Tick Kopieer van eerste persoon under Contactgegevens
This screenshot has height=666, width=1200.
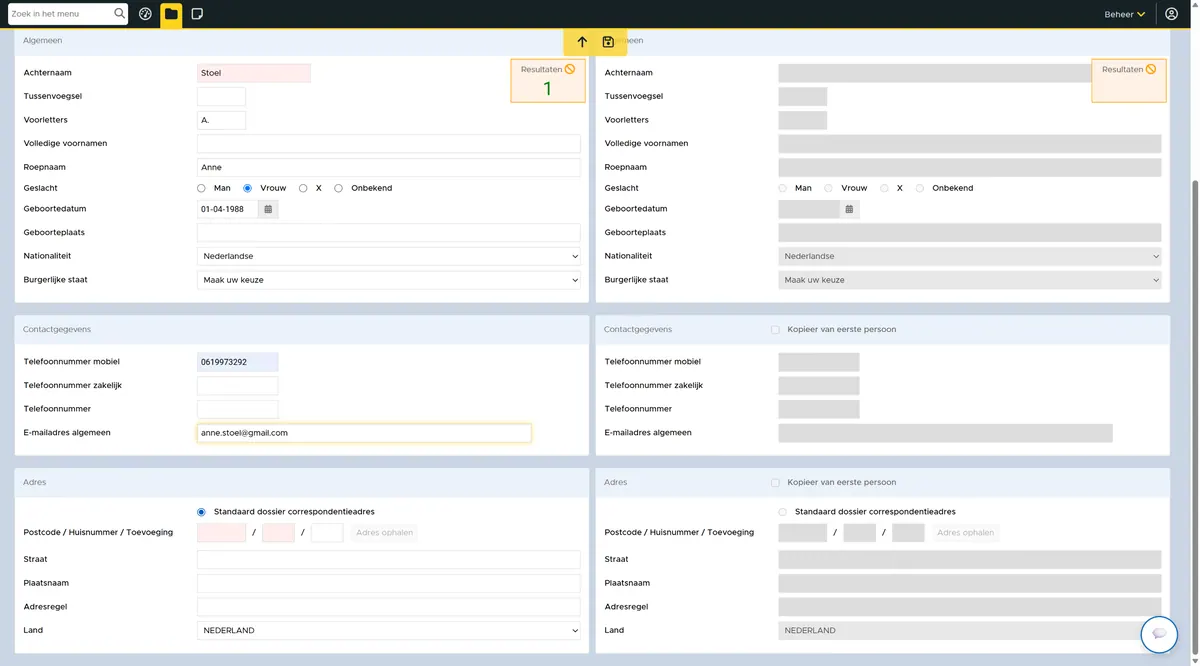coord(775,329)
